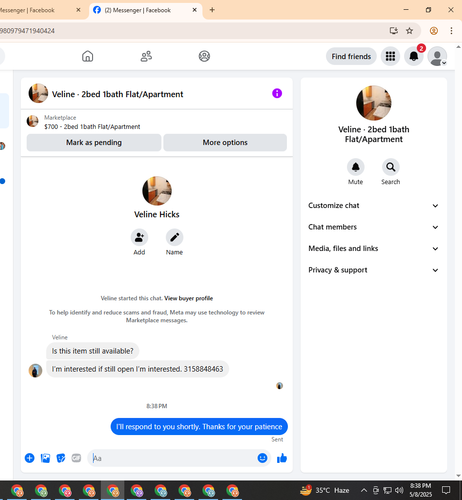This screenshot has width=462, height=500.
Task: Expand Media, files and links section
Action: point(373,248)
